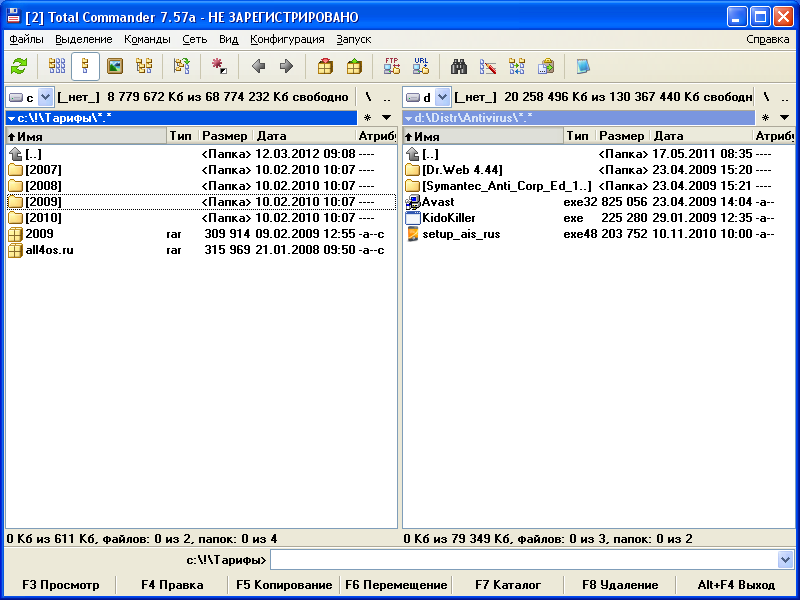This screenshot has height=600, width=800.
Task: Open the Запуск menu
Action: point(354,39)
